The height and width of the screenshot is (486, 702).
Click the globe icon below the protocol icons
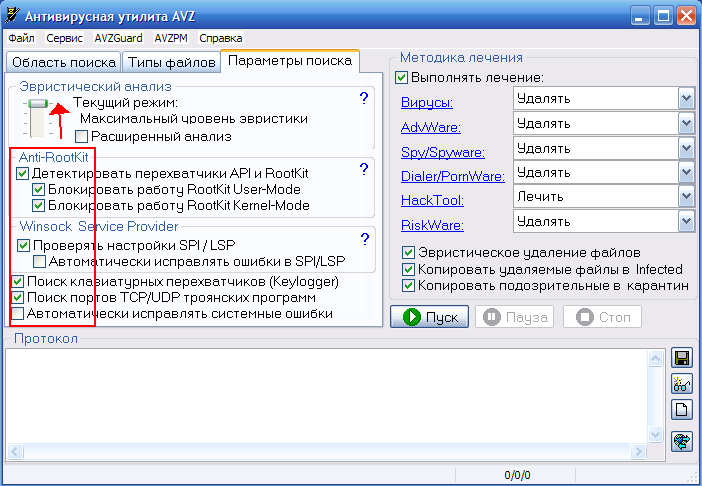click(681, 441)
